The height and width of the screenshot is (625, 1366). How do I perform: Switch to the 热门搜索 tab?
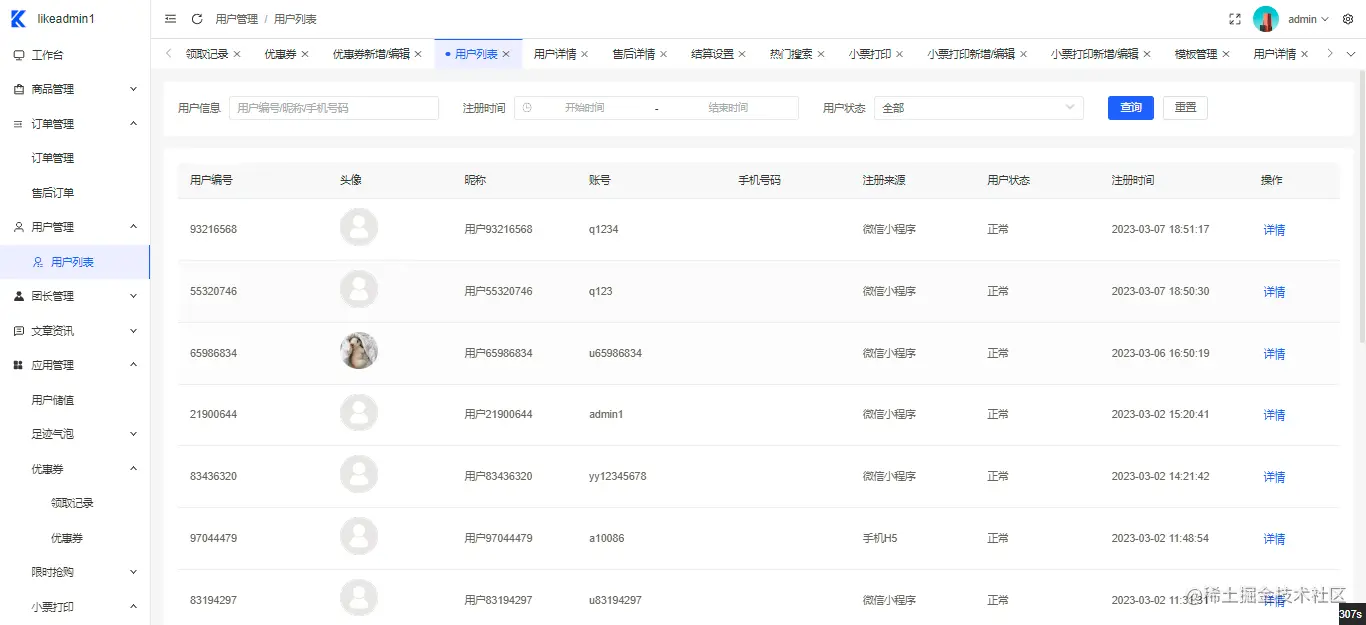pyautogui.click(x=791, y=54)
